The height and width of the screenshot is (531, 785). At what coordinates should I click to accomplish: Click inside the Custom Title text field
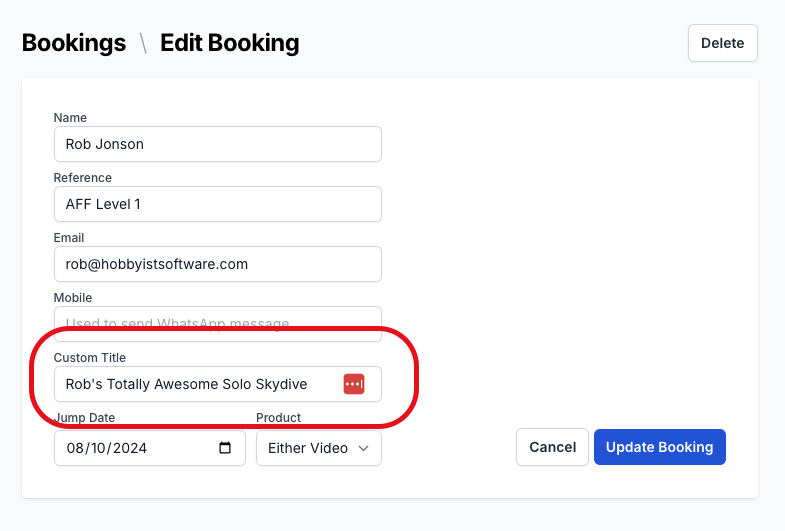[200, 384]
